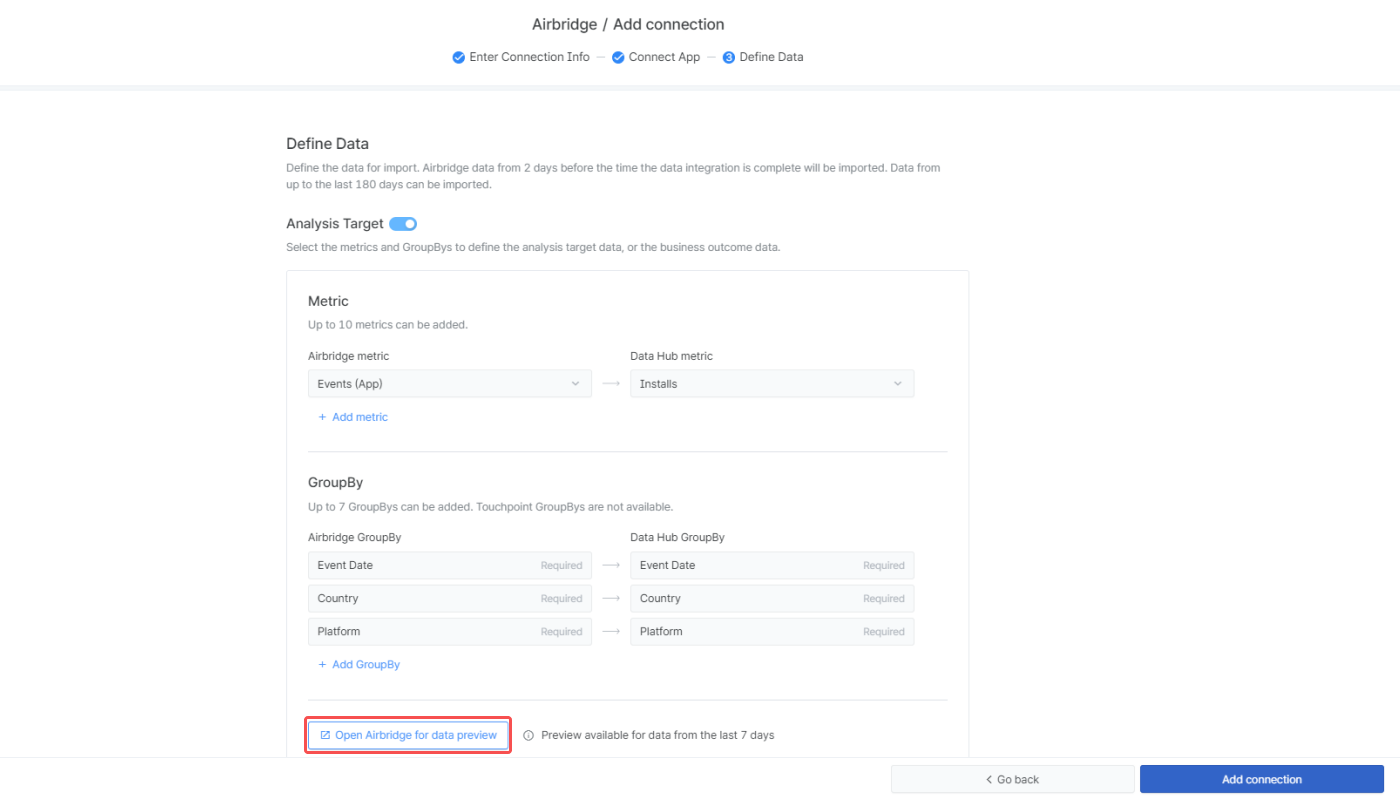1400x800 pixels.
Task: Click the step 3 Define Data icon
Action: point(729,57)
